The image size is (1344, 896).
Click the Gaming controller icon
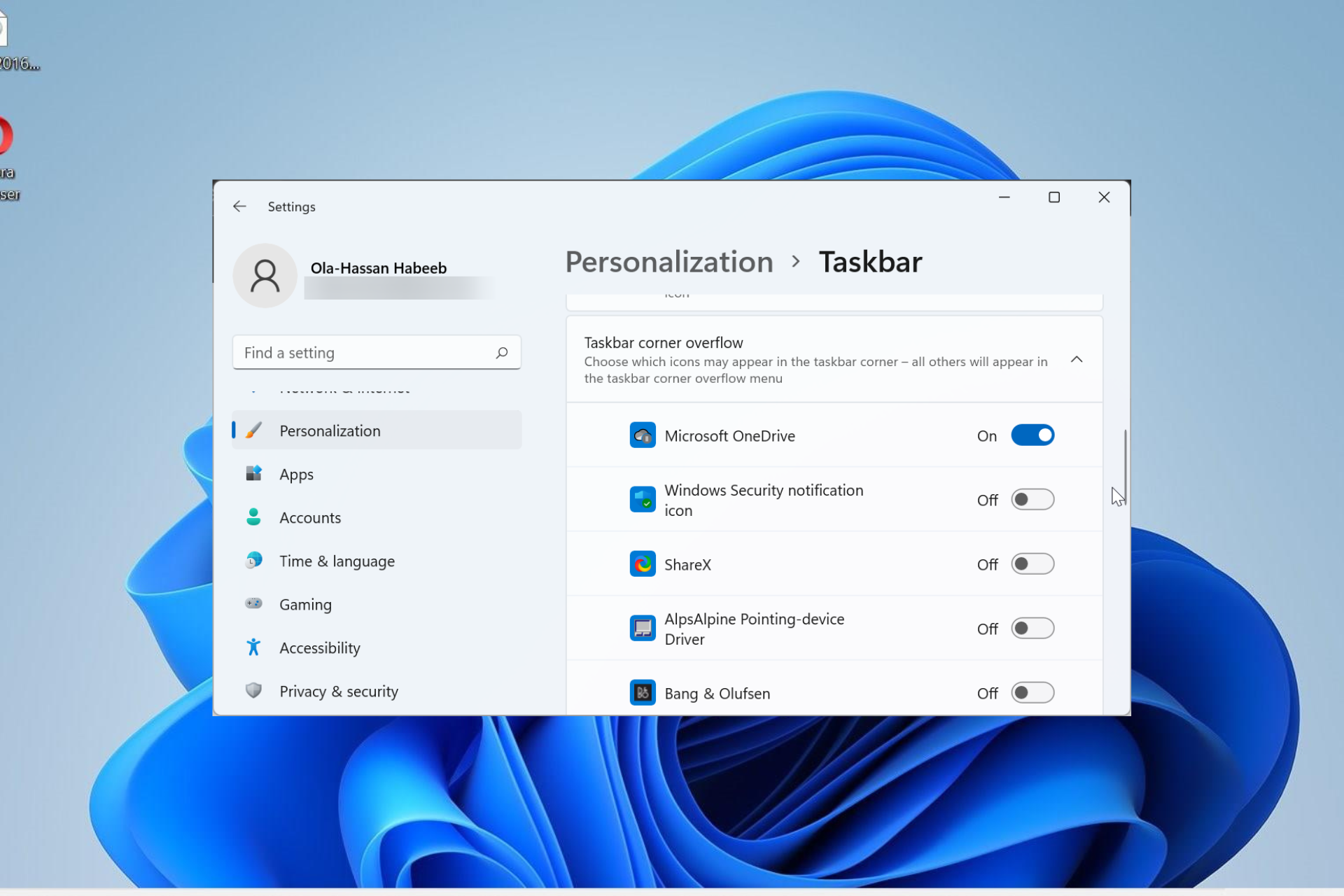point(254,604)
